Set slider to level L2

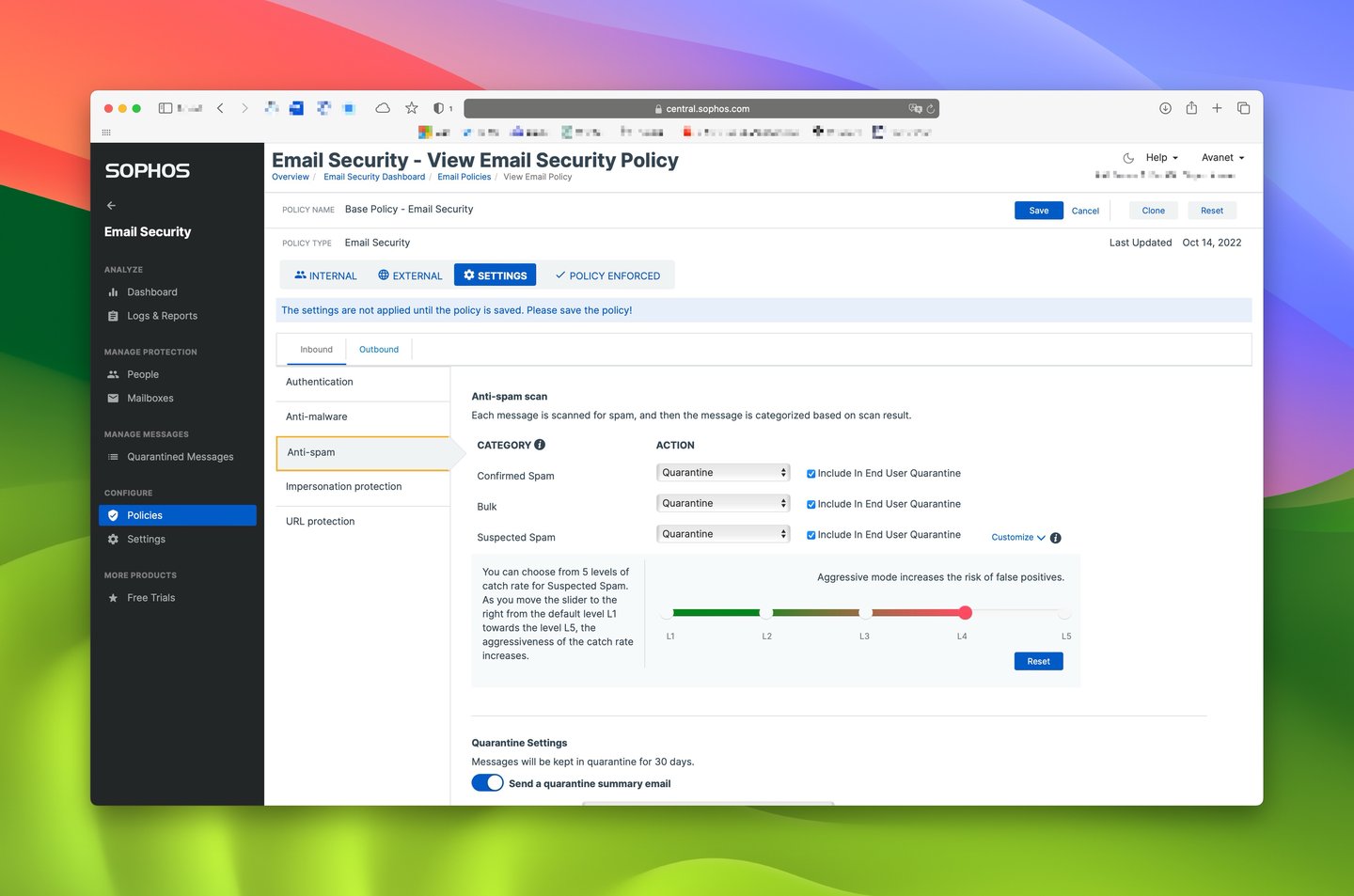tap(766, 613)
